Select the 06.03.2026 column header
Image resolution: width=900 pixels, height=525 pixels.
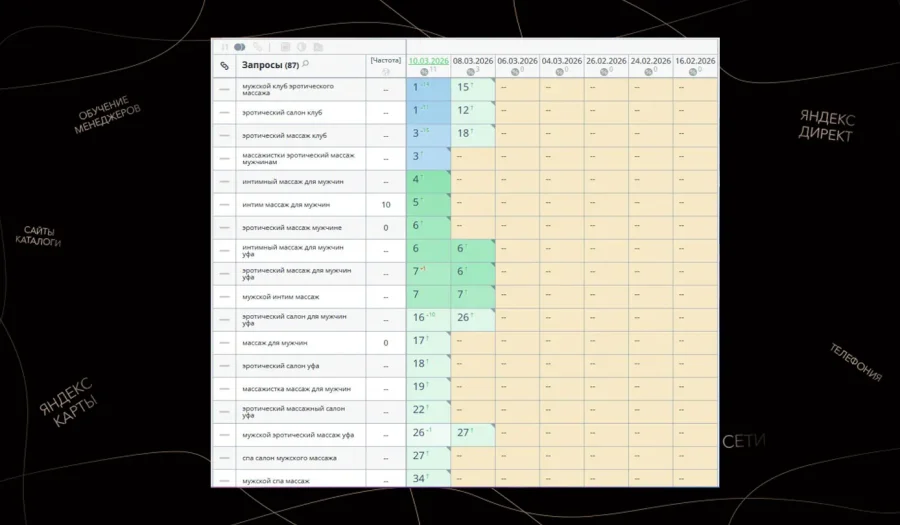pyautogui.click(x=517, y=60)
